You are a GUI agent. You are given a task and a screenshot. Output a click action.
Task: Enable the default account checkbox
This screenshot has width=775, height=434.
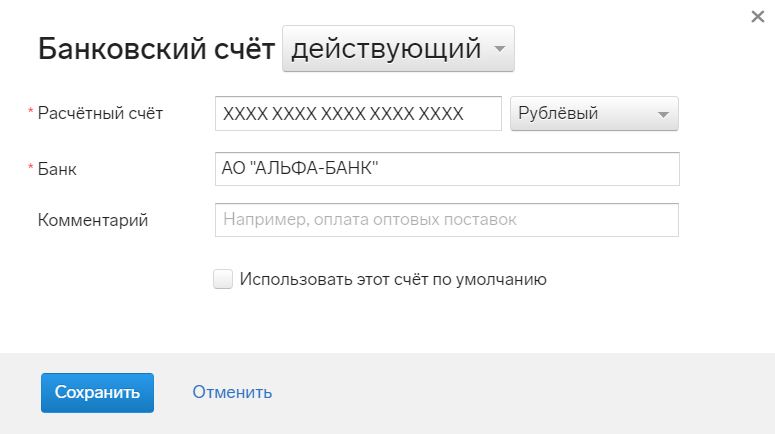[x=223, y=279]
